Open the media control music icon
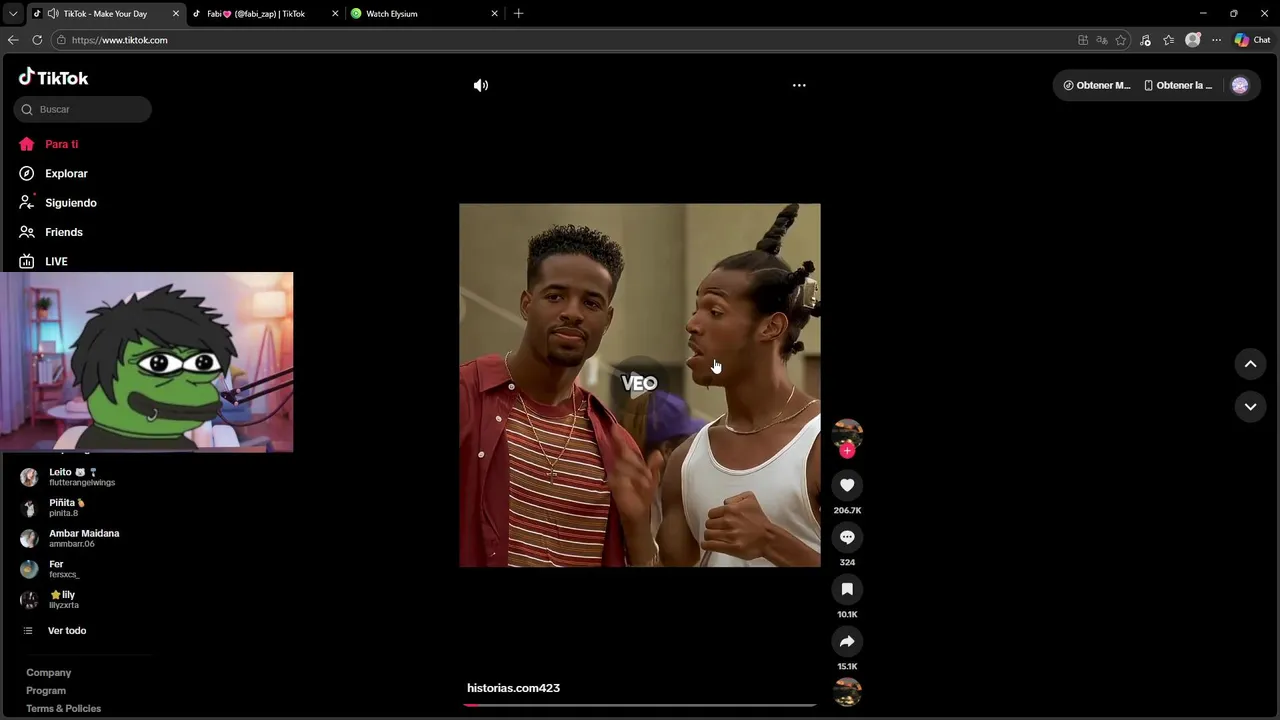 click(x=1145, y=40)
